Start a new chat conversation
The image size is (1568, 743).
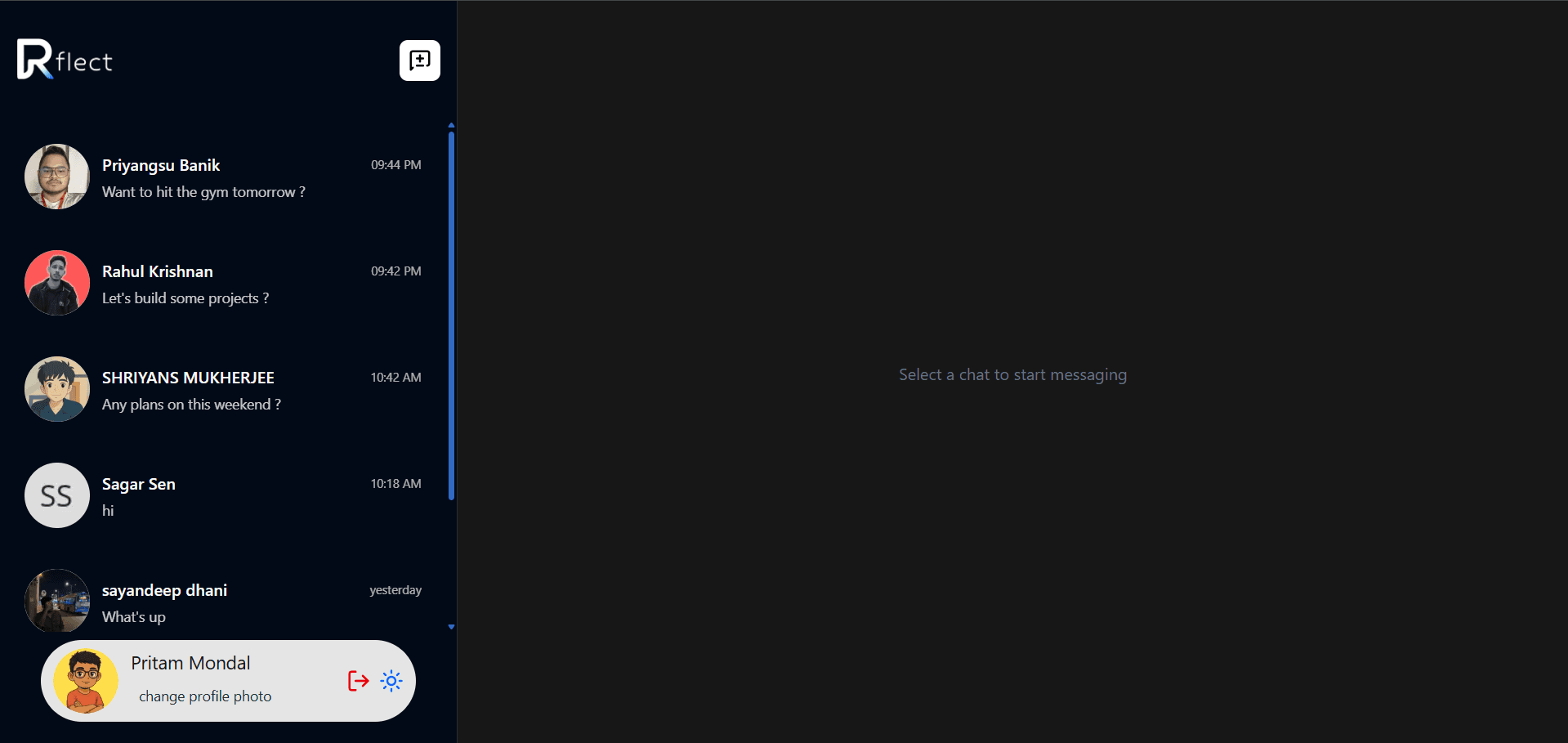point(419,60)
